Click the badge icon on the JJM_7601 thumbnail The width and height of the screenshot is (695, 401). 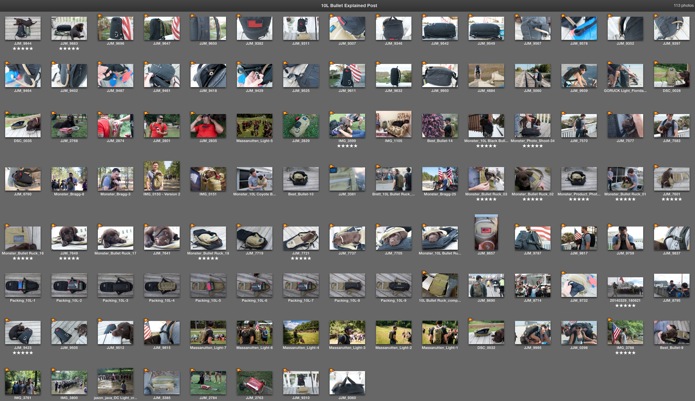pyautogui.click(x=656, y=167)
